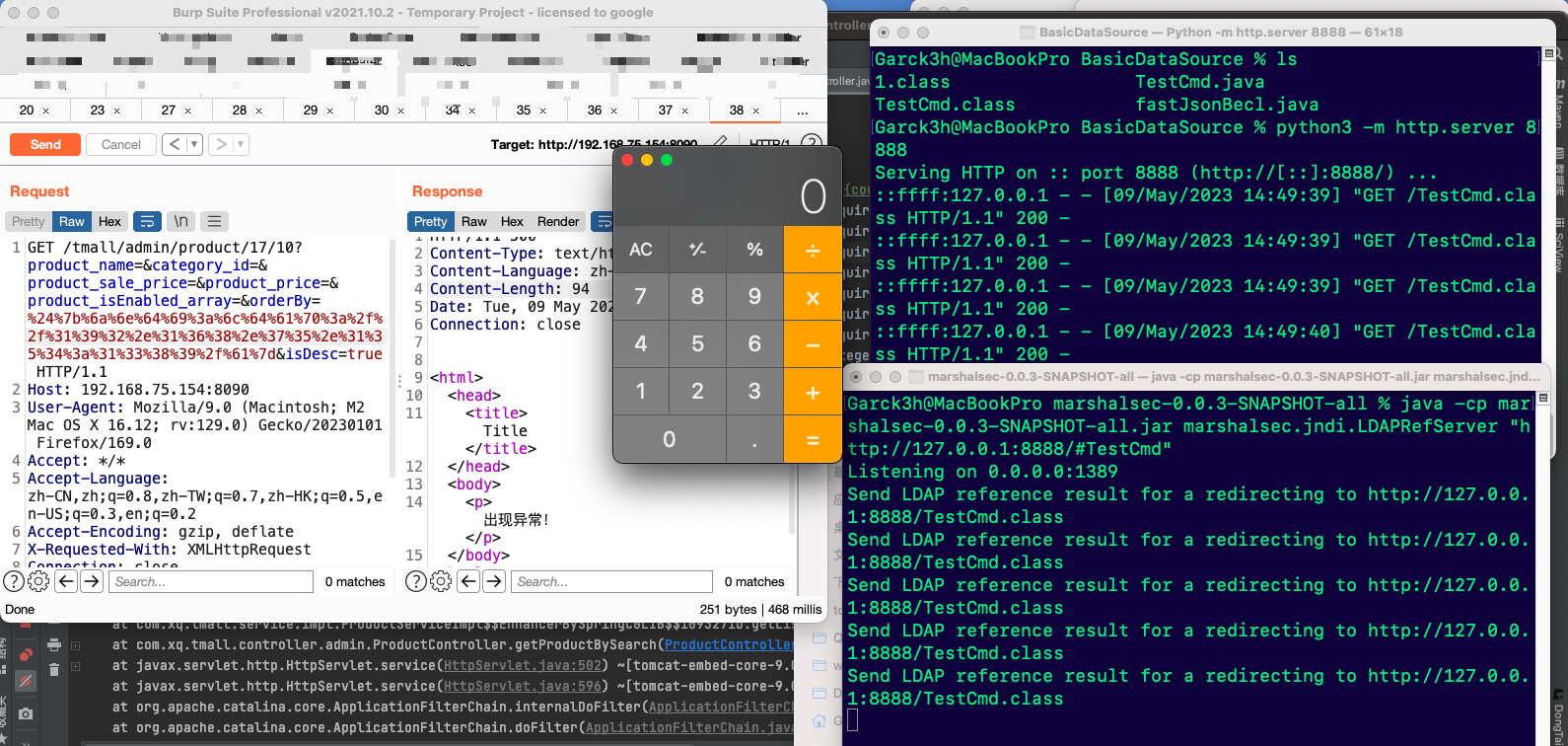Select the Hex view in Request panel
Viewport: 1568px width, 746px height.
(109, 221)
